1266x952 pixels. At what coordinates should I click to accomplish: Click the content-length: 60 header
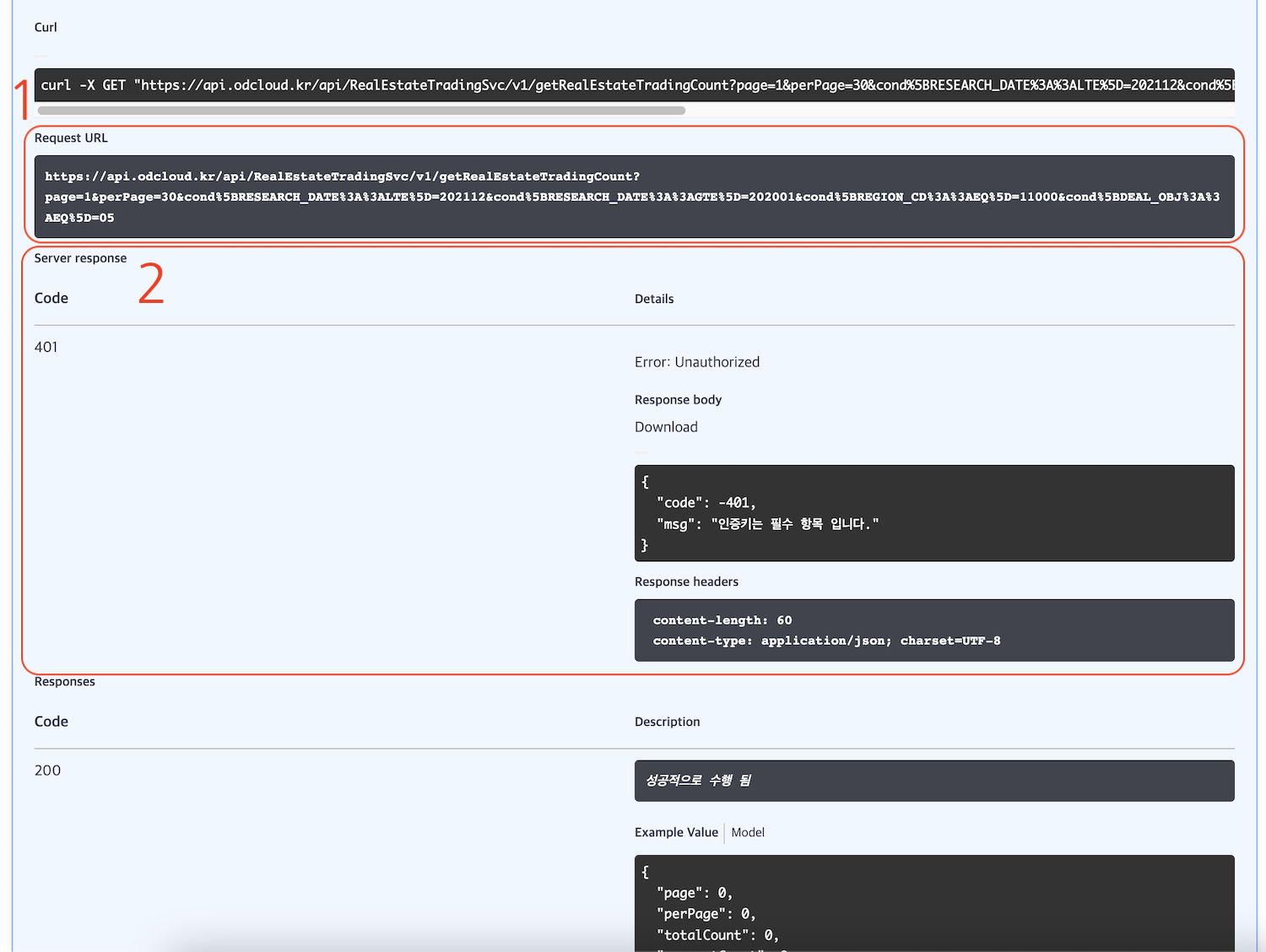tap(722, 620)
